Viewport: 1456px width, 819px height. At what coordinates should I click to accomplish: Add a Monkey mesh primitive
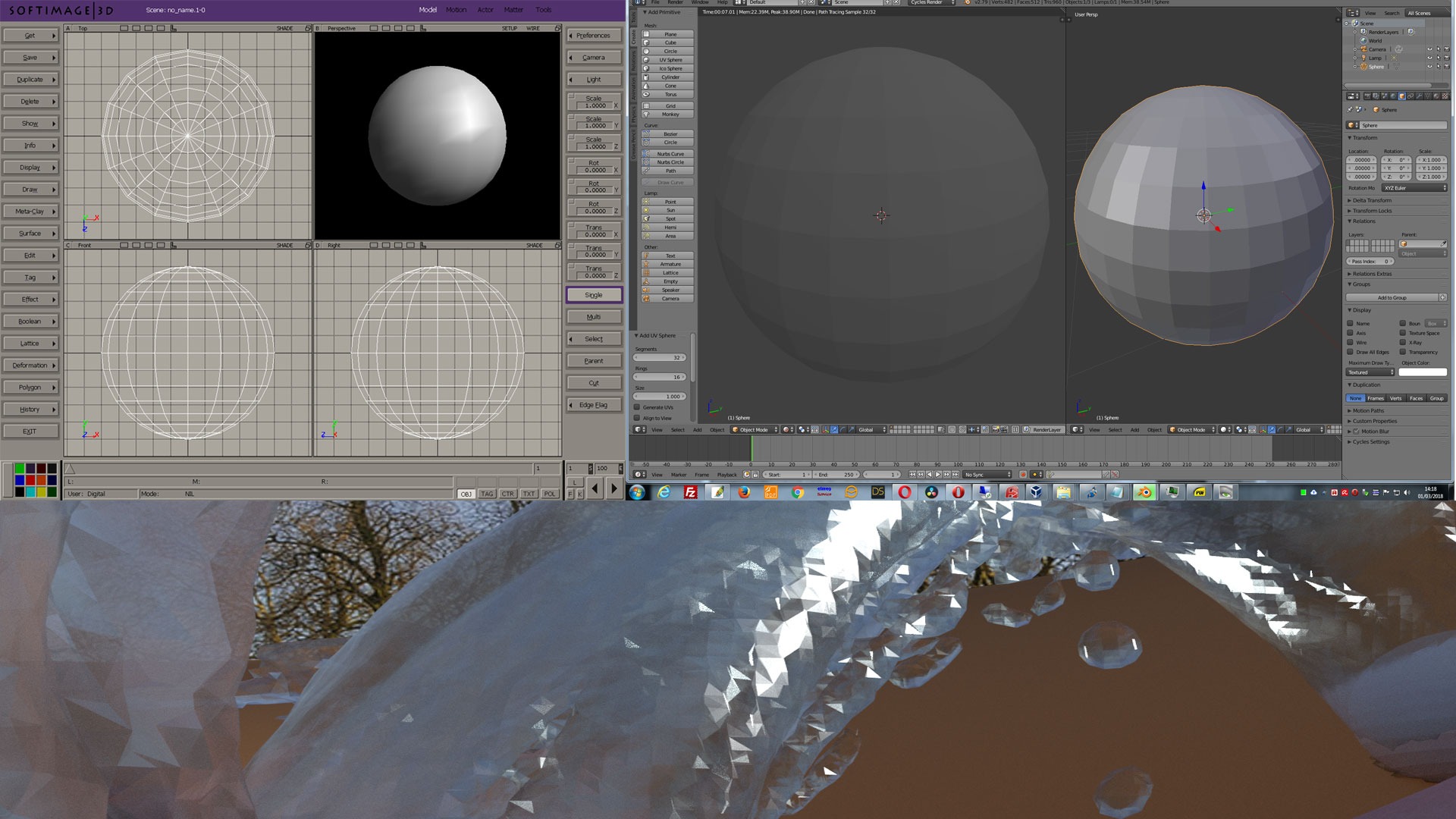(668, 115)
